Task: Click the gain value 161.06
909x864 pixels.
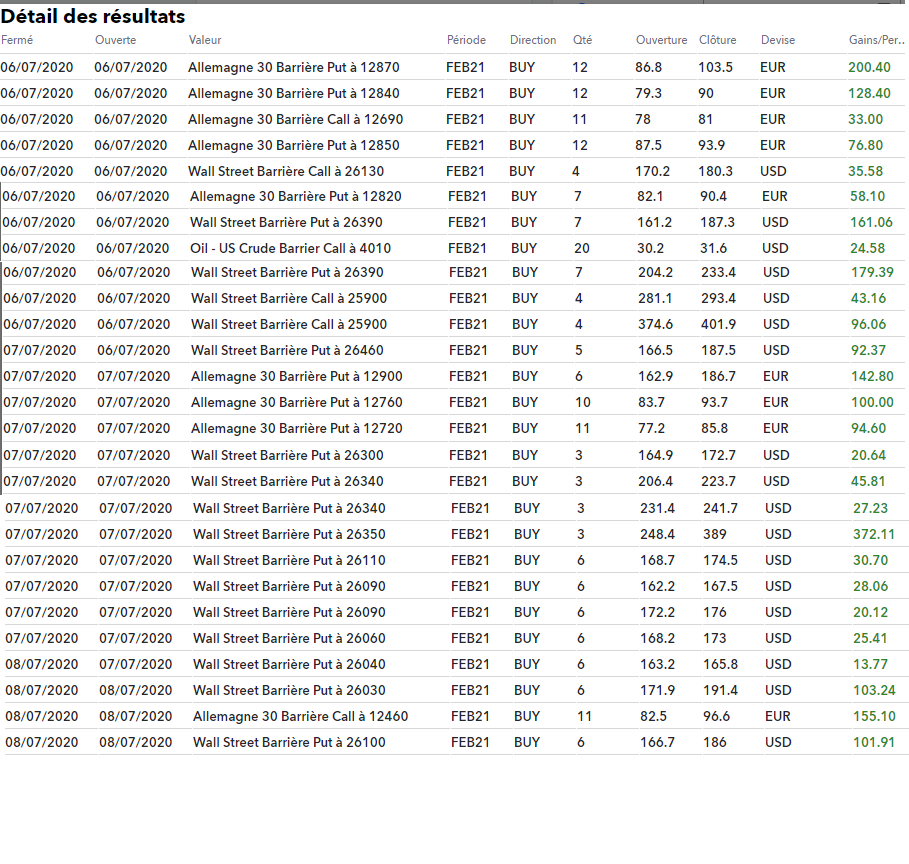Action: 871,223
